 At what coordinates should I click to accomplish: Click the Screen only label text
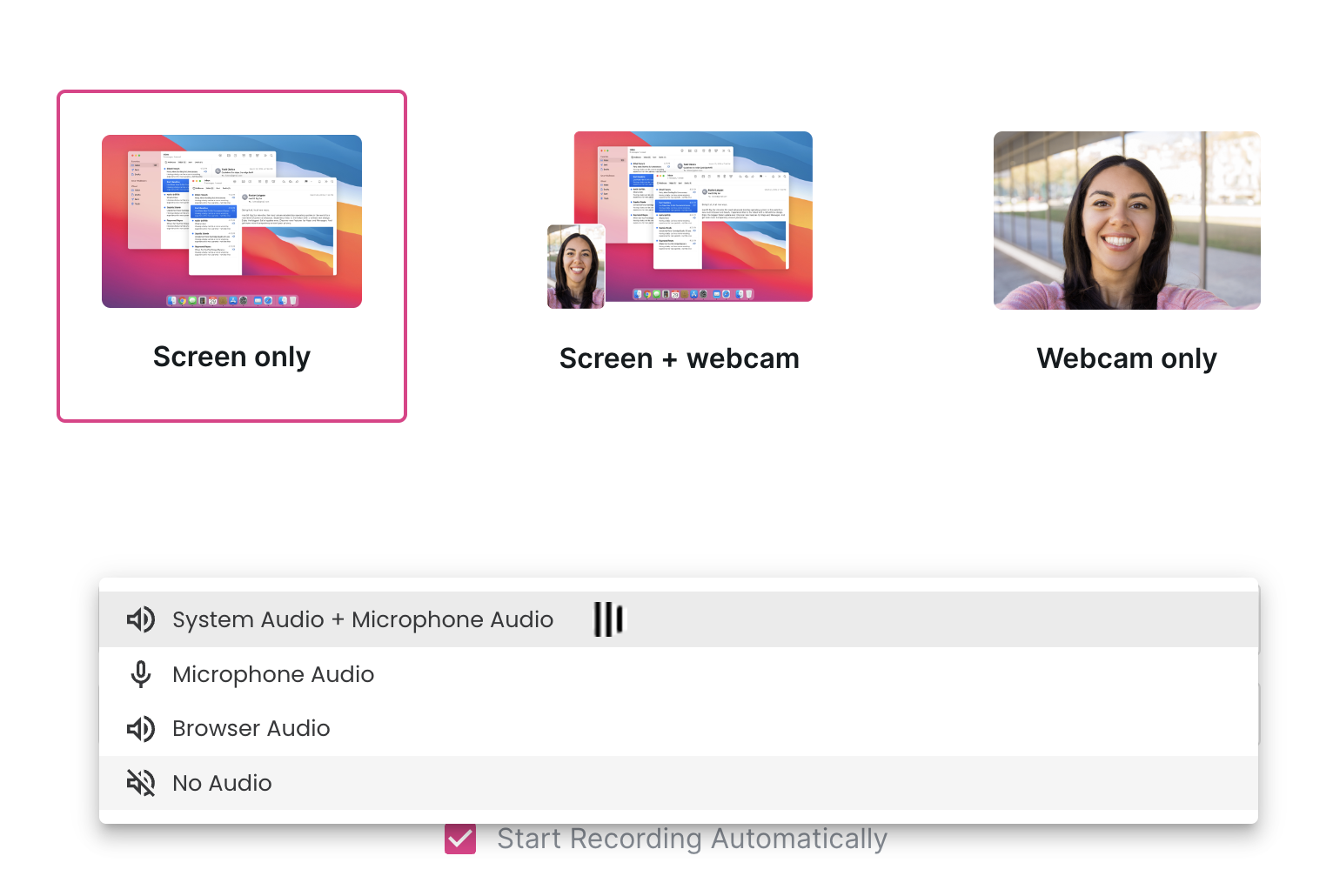point(231,357)
